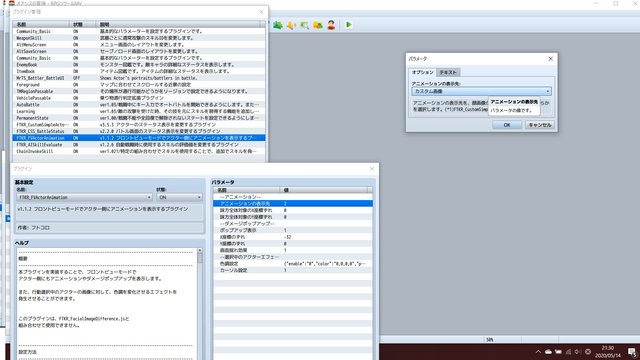Open the FTKR_FVActorAnimation name dropdown

(84, 197)
